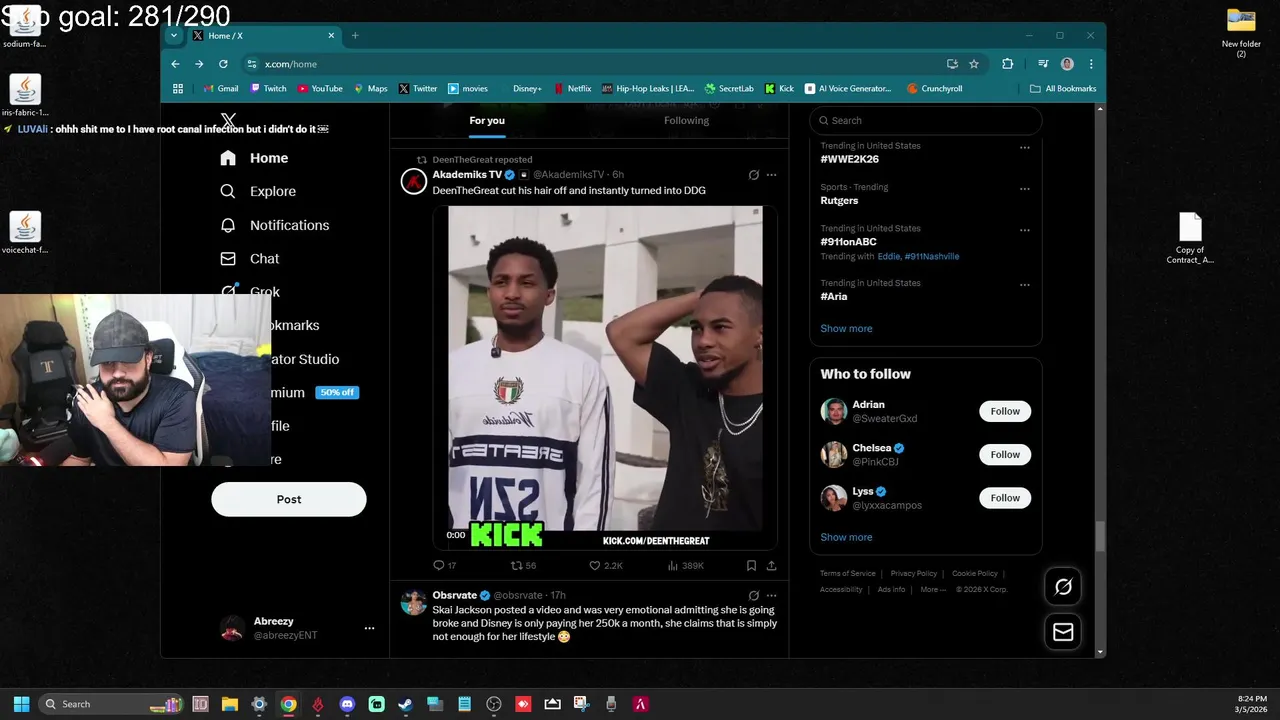Viewport: 1280px width, 720px height.
Task: Open Chrome three-dot menu
Action: click(x=1091, y=64)
